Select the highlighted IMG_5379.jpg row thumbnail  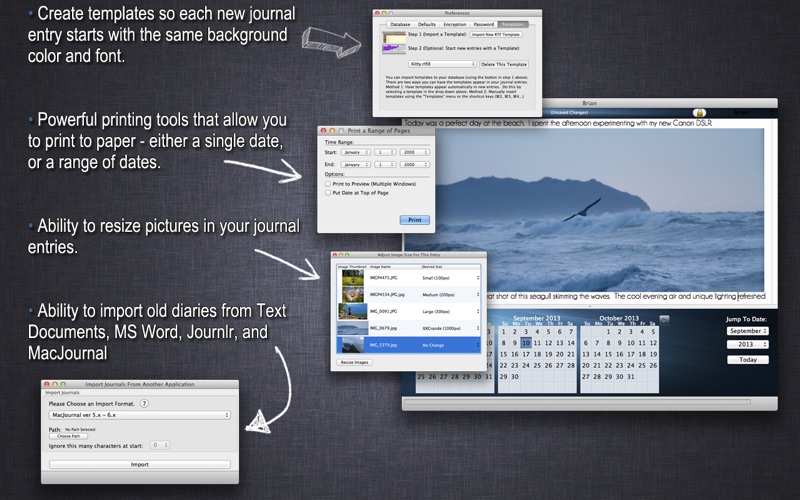pyautogui.click(x=352, y=344)
